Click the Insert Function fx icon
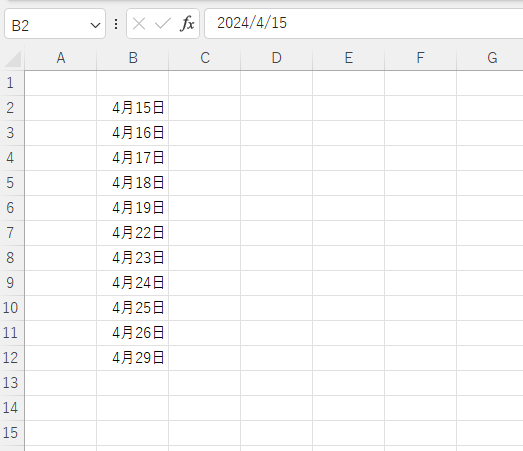This screenshot has height=451, width=523. click(187, 24)
